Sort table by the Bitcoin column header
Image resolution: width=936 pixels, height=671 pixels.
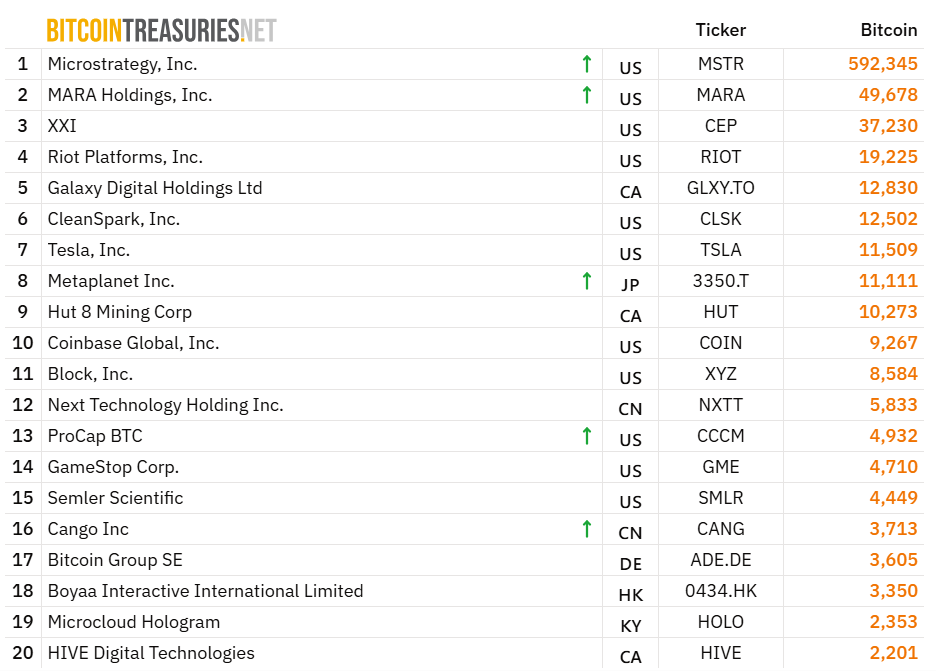888,30
